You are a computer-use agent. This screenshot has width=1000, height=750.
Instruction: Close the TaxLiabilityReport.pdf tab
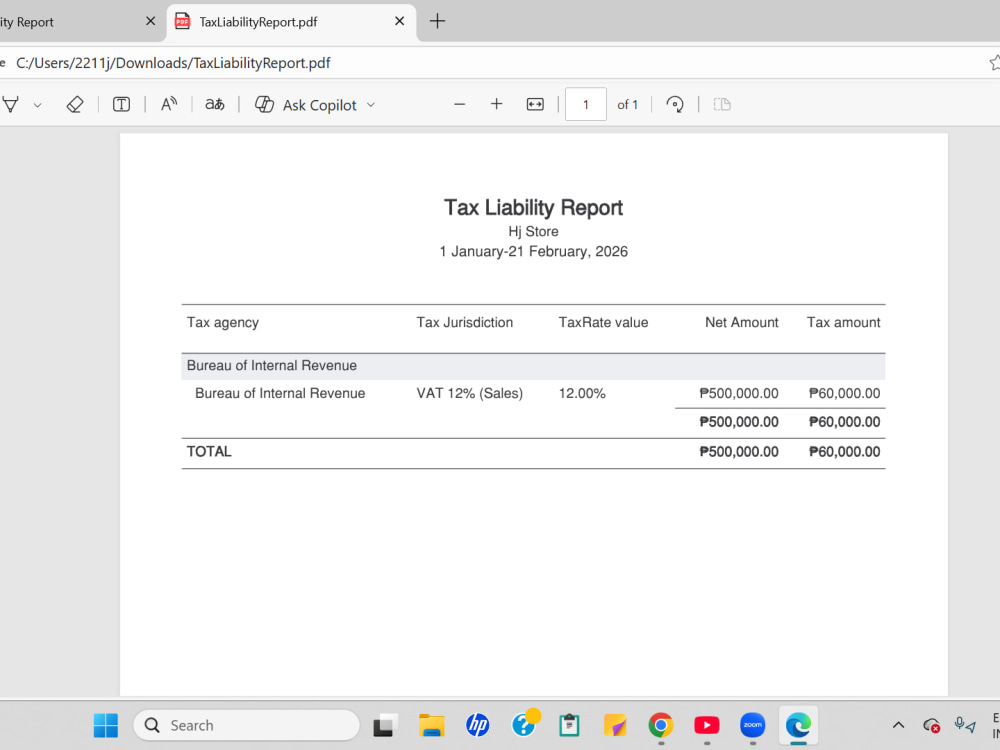point(400,21)
